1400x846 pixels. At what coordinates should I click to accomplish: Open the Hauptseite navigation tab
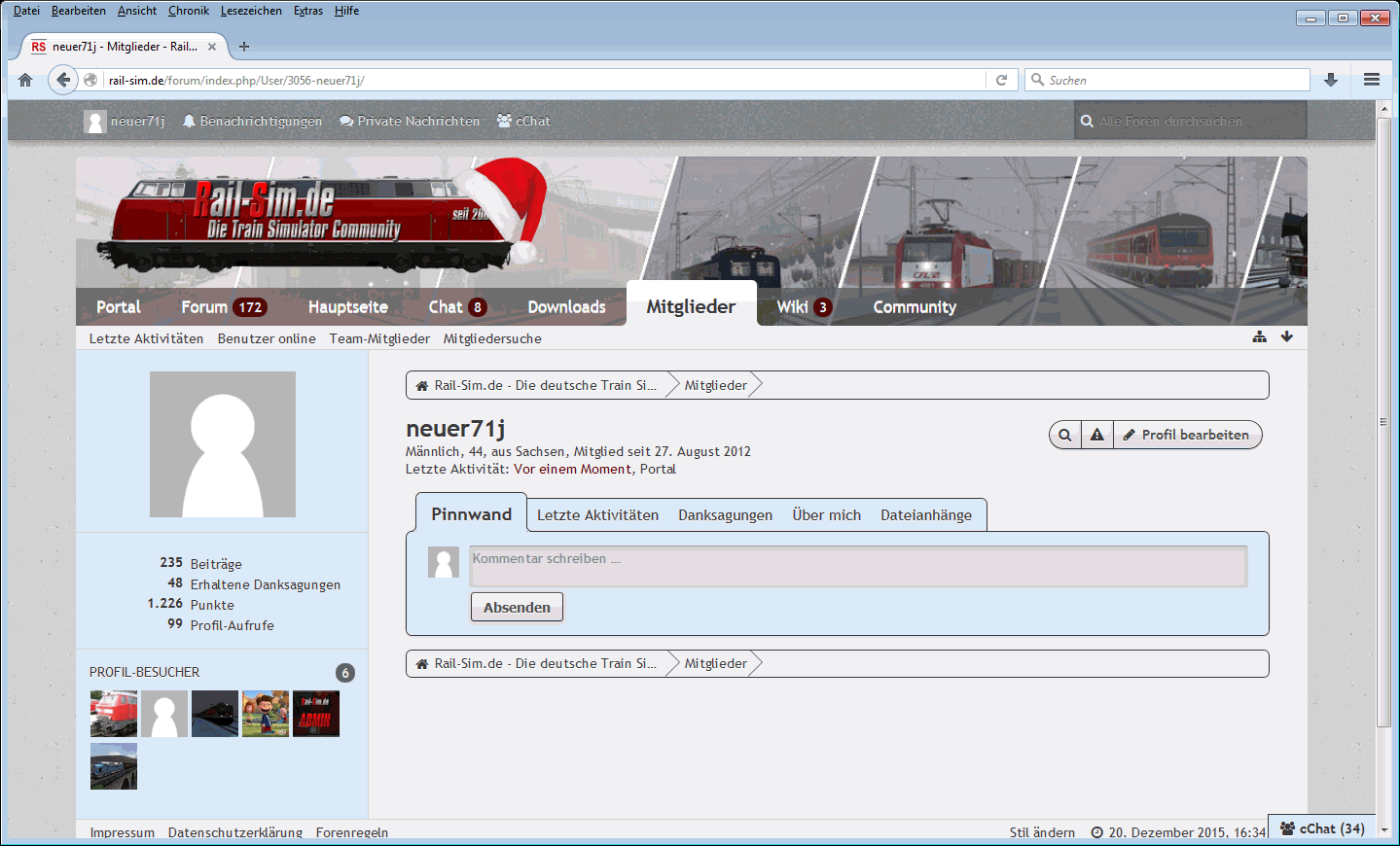(348, 307)
